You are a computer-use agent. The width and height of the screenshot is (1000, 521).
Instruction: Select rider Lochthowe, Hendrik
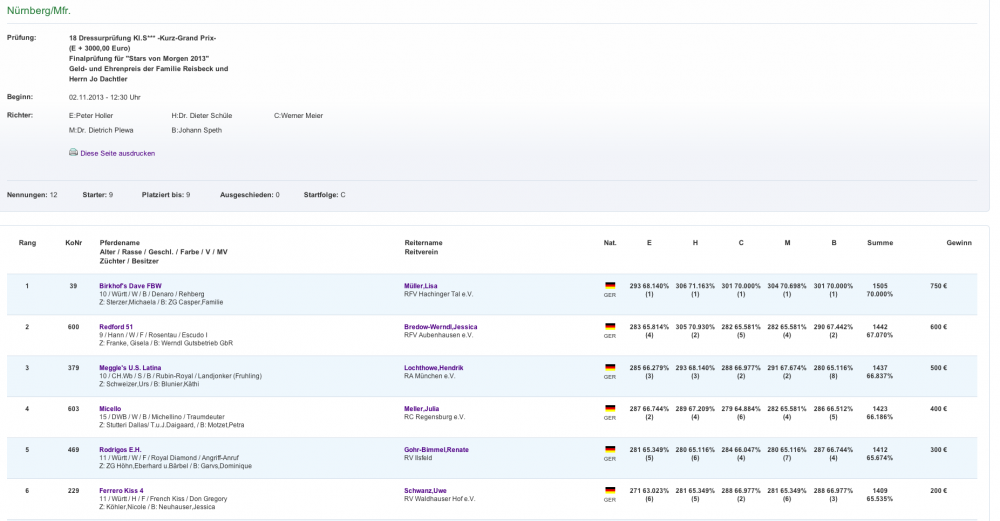click(433, 367)
